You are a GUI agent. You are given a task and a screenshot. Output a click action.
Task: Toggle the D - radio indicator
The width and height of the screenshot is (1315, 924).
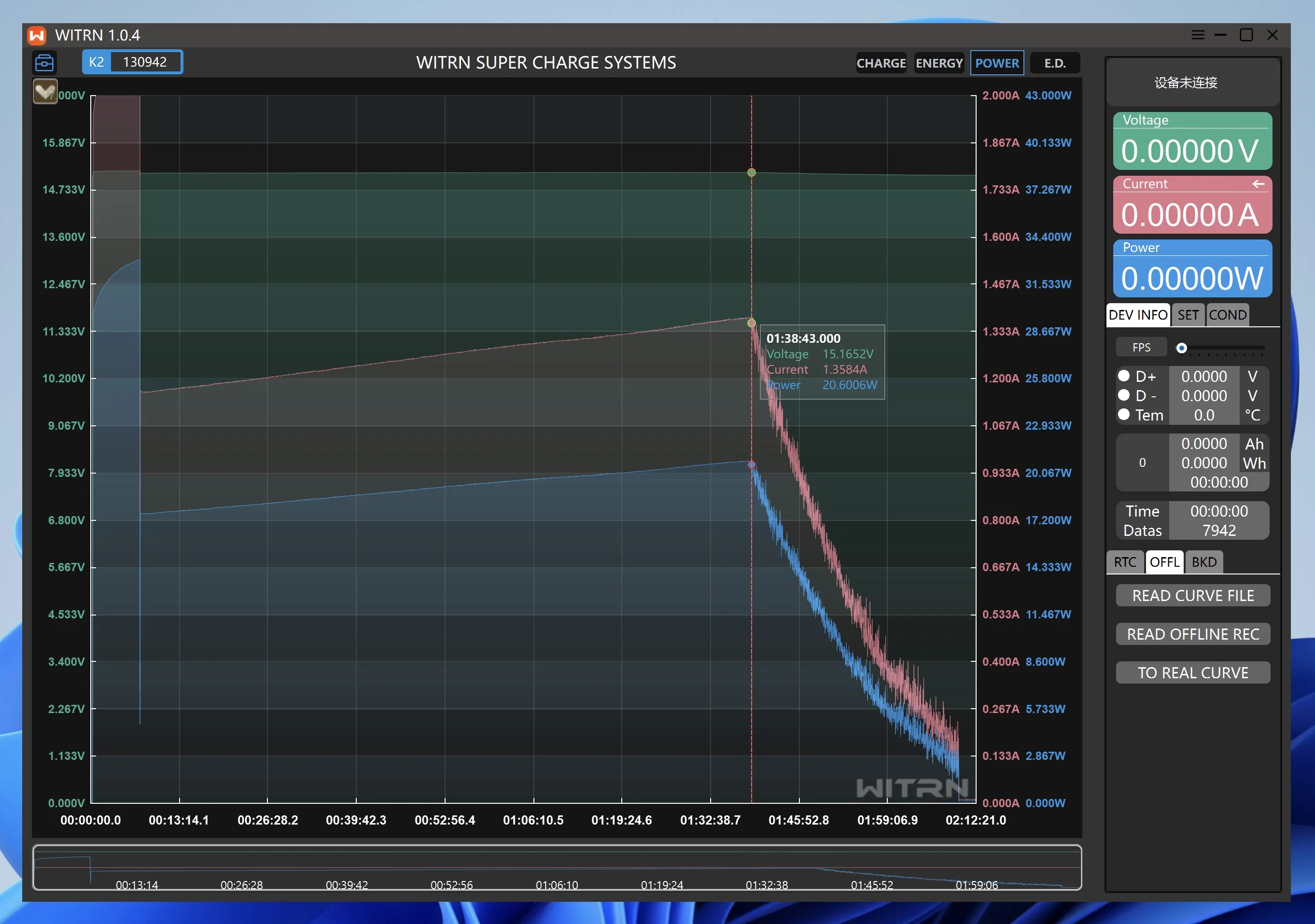pyautogui.click(x=1124, y=395)
